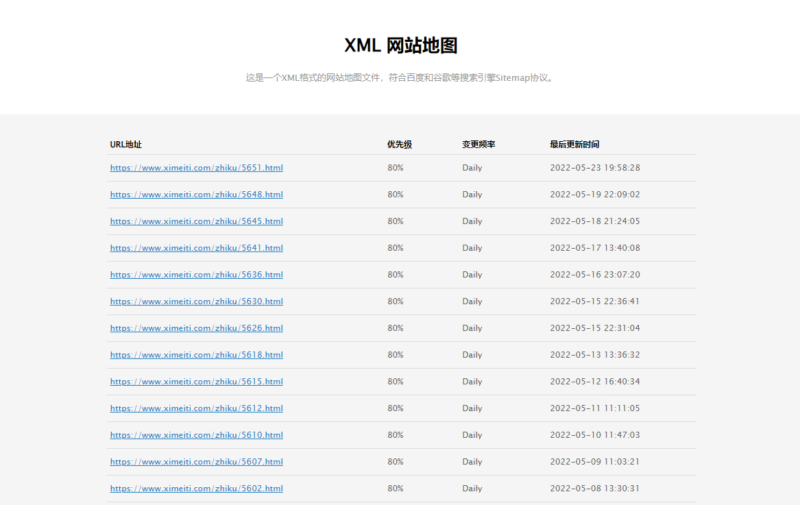This screenshot has height=505, width=800.
Task: Visit the zhiku/5626.html URL
Action: click(196, 328)
